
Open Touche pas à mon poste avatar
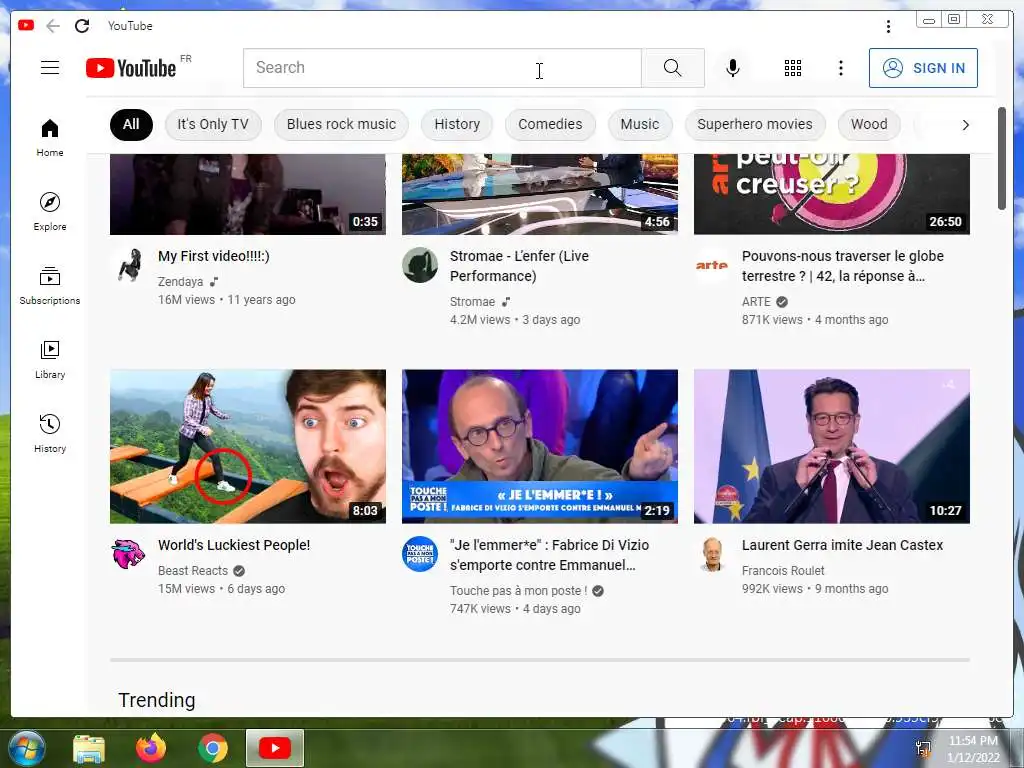pyautogui.click(x=420, y=554)
